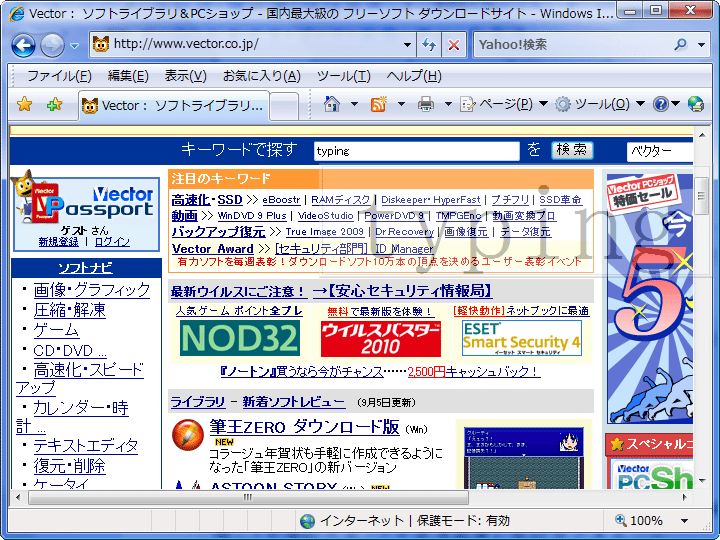Click the Refresh page icon
This screenshot has height=540, width=720.
pyautogui.click(x=429, y=45)
